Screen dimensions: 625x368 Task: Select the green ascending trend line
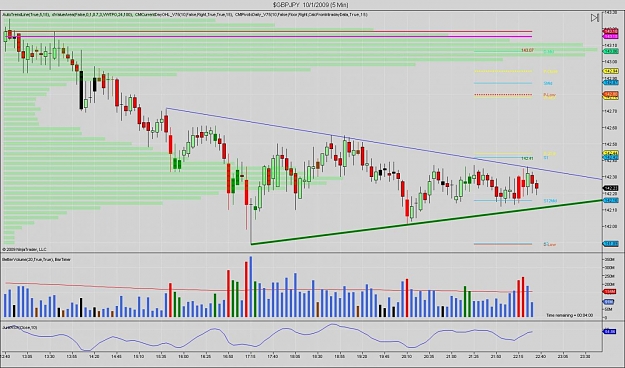(x=426, y=222)
